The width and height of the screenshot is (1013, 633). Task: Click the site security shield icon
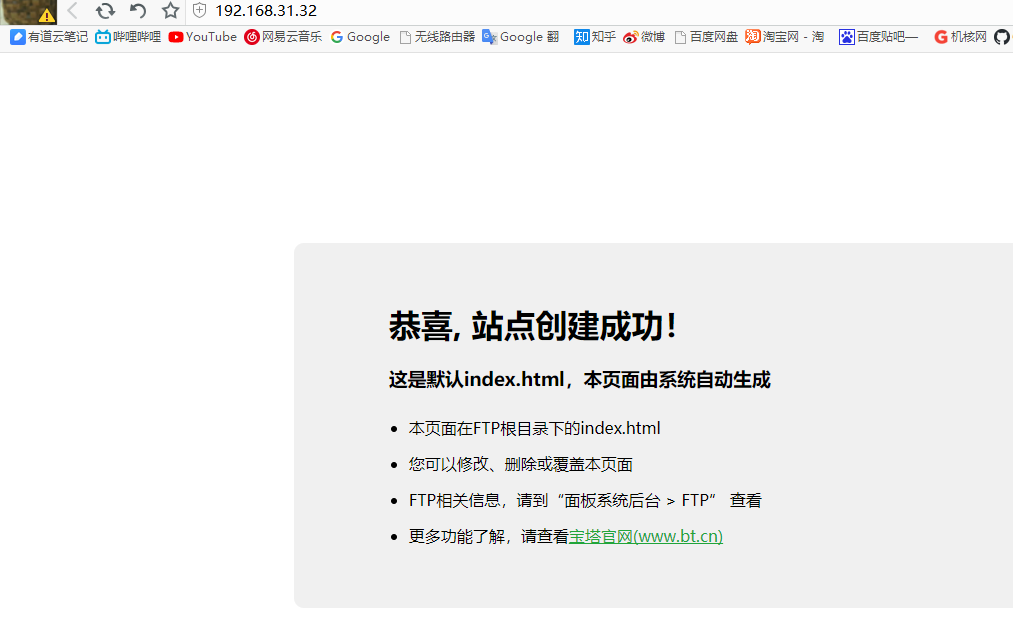(198, 11)
